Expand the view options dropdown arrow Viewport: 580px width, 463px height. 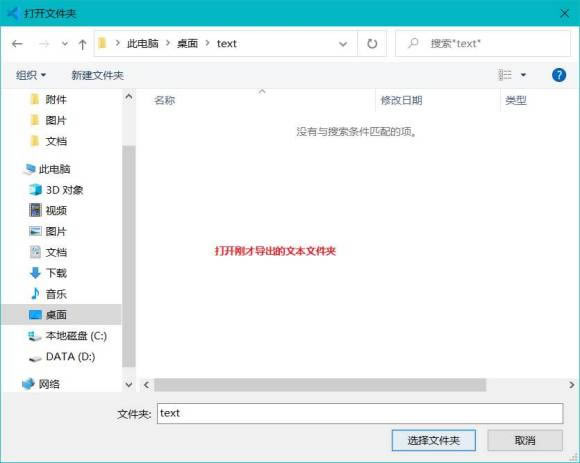523,75
